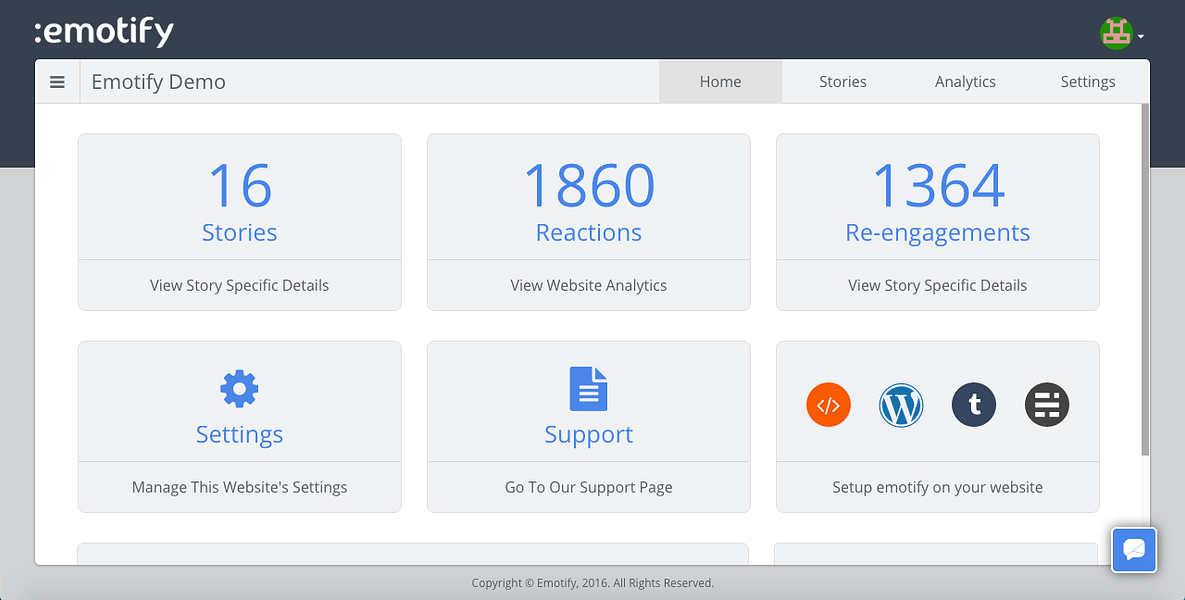Click the Settings gear icon
This screenshot has height=600, width=1185.
[x=240, y=389]
